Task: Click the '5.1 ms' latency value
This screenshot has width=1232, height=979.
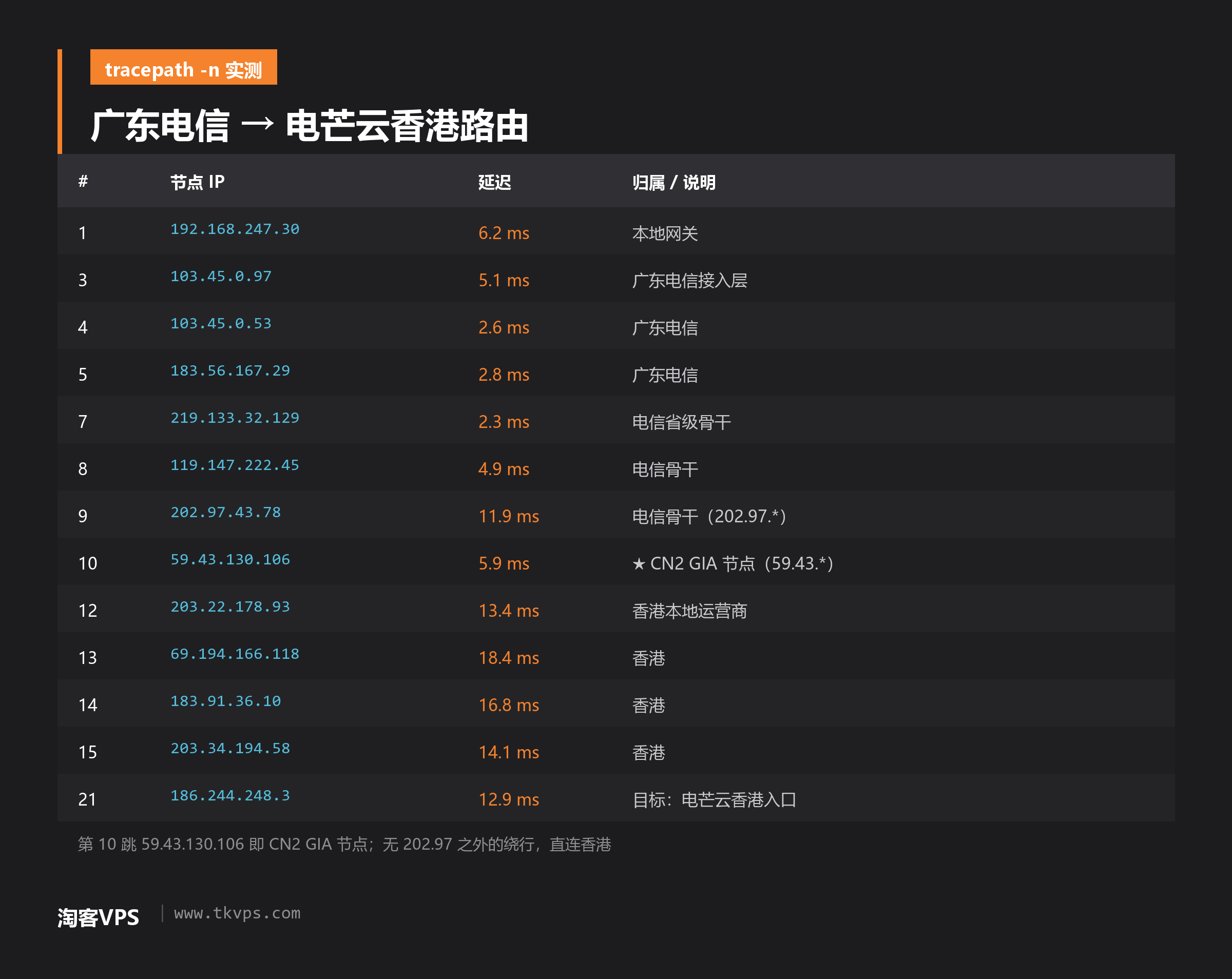Action: (504, 281)
